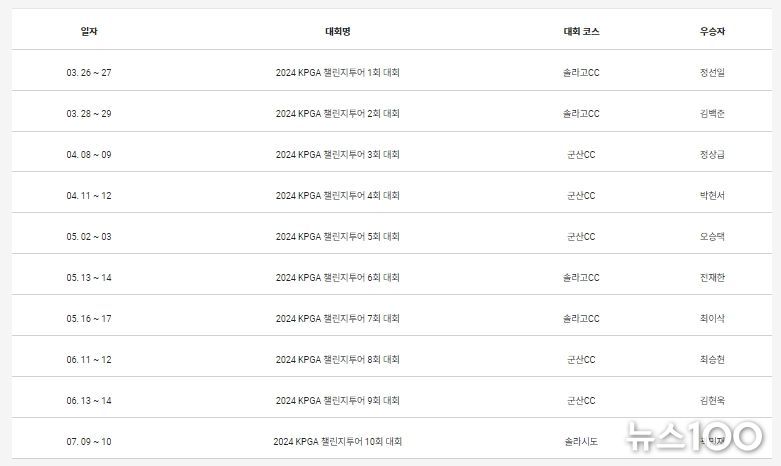The height and width of the screenshot is (466, 781).
Task: Click 솔라고CC in the 6회 대회 row
Action: 581,278
